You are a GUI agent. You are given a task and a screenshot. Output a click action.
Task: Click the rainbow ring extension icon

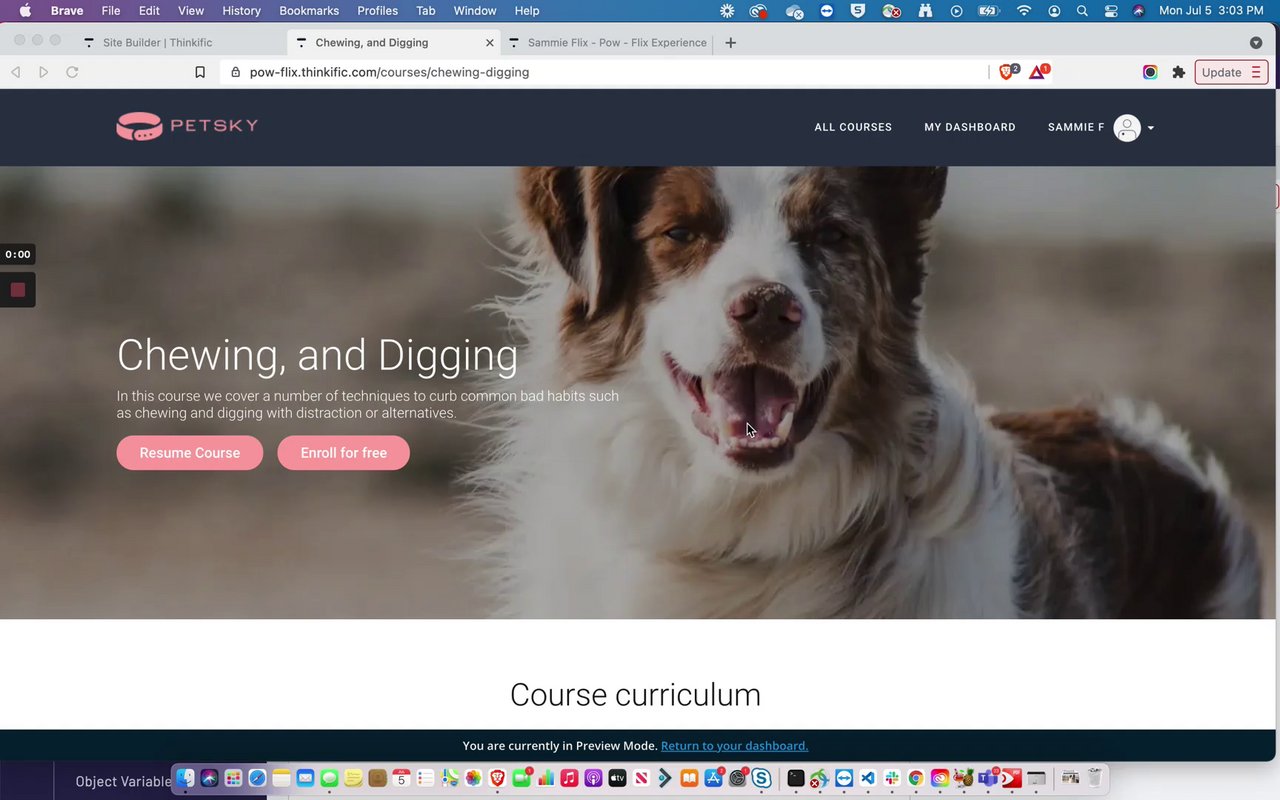pyautogui.click(x=1150, y=72)
